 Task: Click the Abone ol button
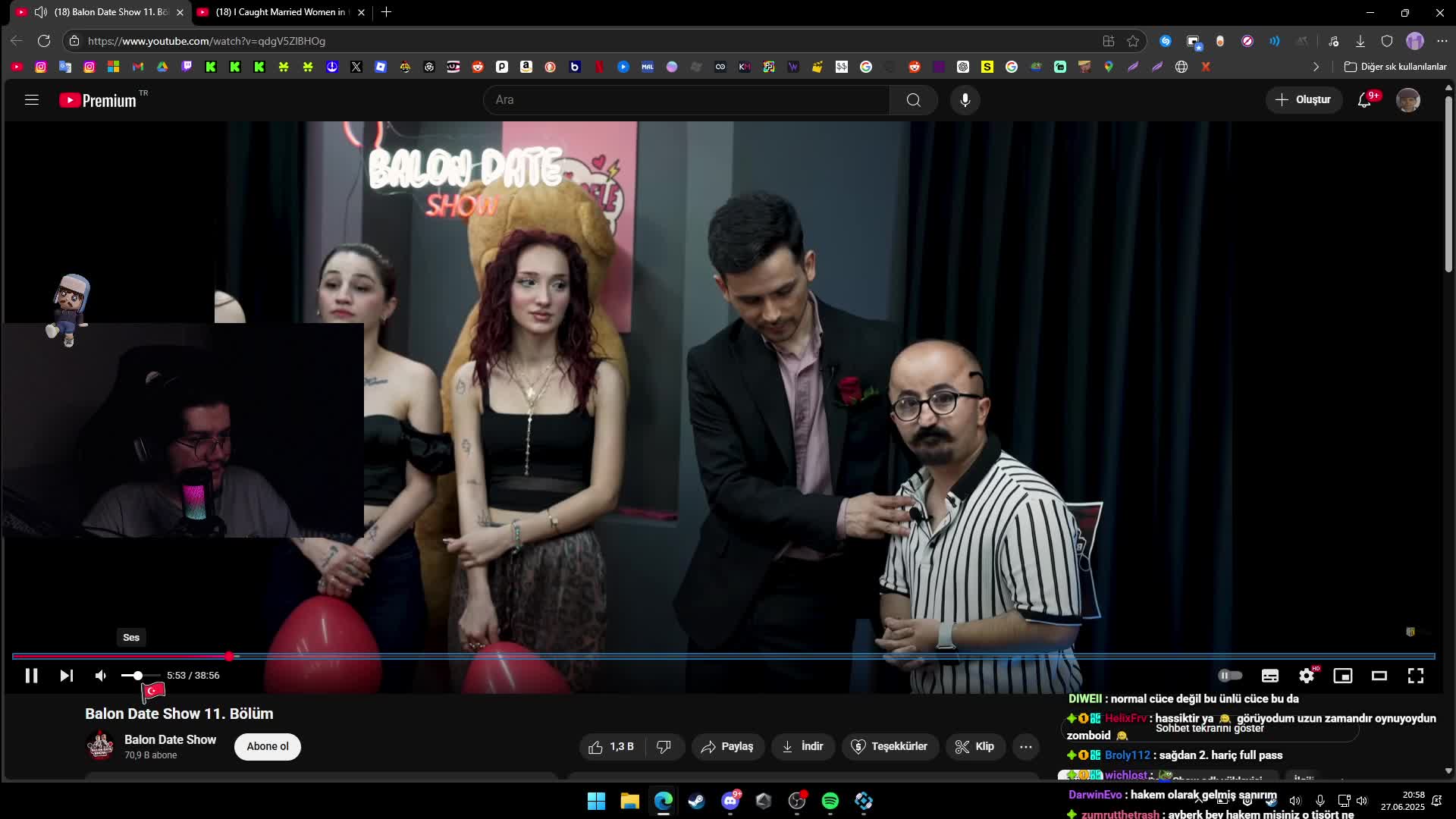pyautogui.click(x=267, y=747)
